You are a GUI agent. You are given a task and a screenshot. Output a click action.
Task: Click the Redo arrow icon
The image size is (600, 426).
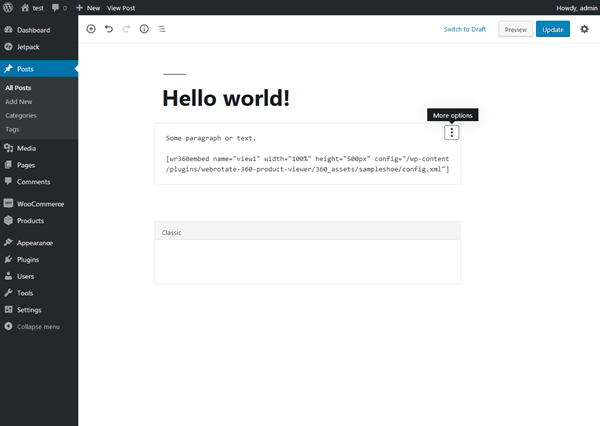coord(126,29)
